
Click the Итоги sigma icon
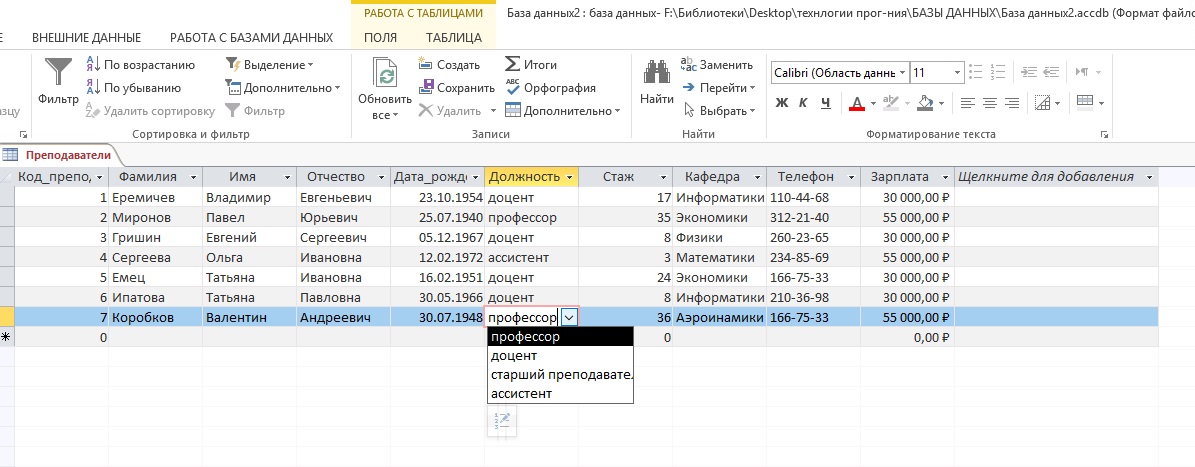tap(514, 65)
